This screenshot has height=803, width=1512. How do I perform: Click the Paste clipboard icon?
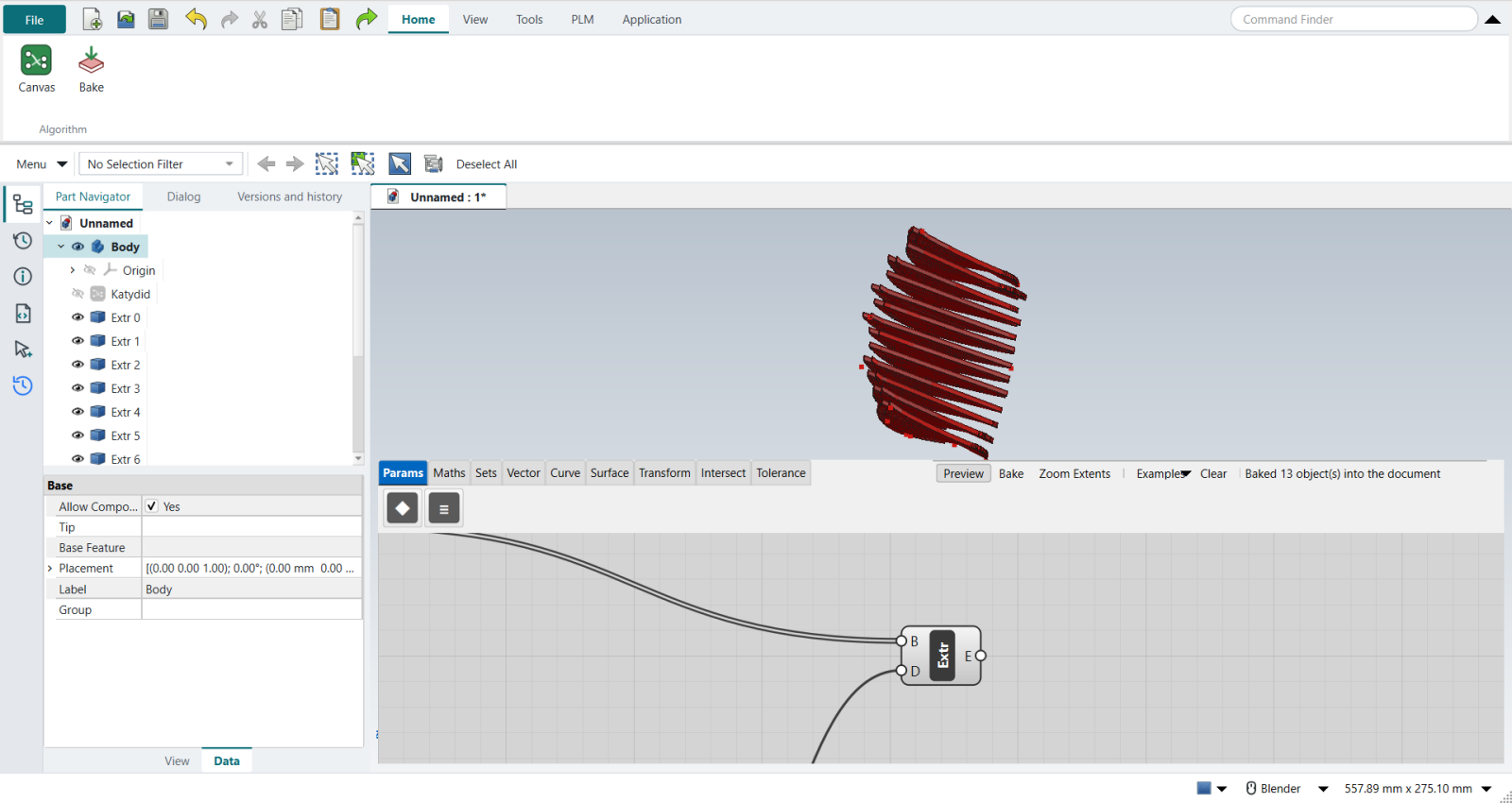click(x=330, y=19)
